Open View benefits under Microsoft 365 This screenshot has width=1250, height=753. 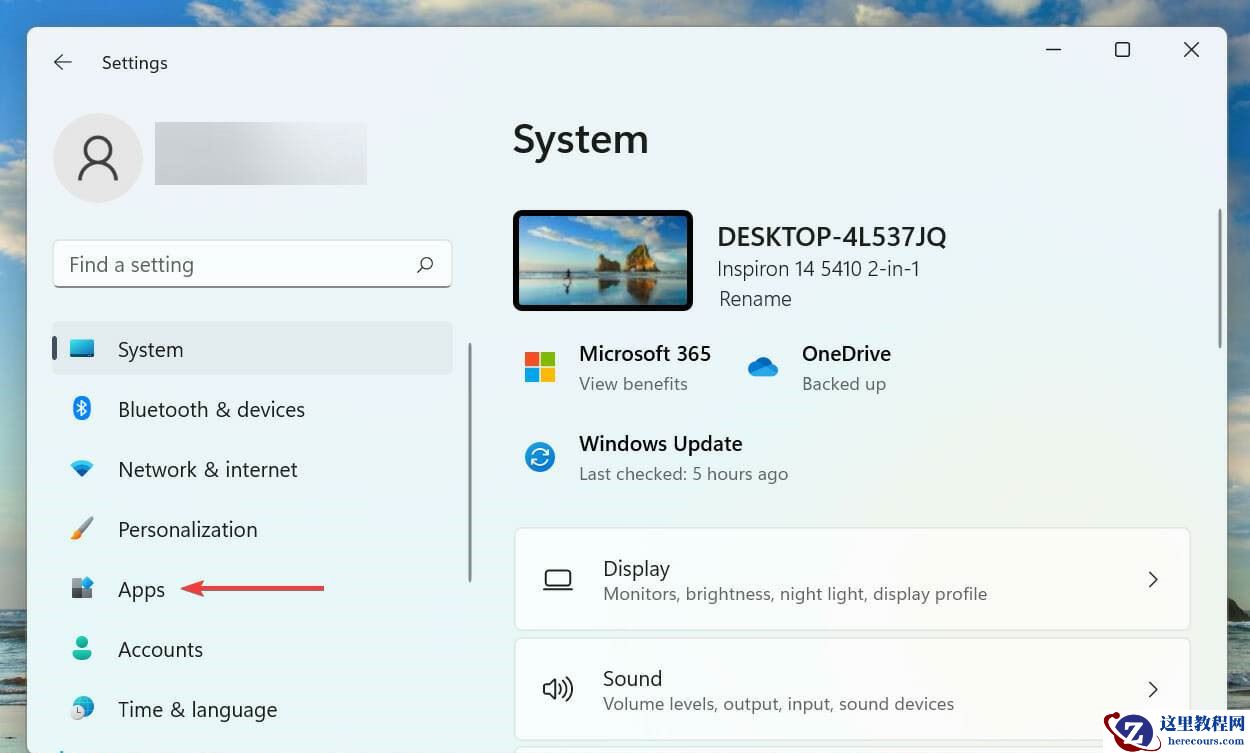(633, 383)
